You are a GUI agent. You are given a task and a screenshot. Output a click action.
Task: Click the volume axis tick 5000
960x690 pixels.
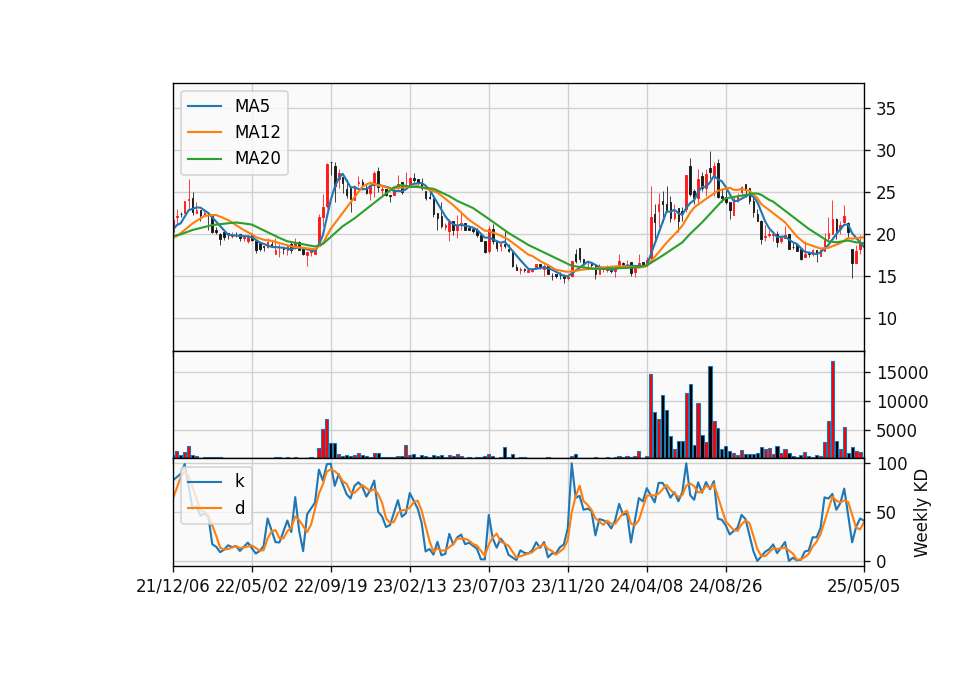[x=897, y=431]
